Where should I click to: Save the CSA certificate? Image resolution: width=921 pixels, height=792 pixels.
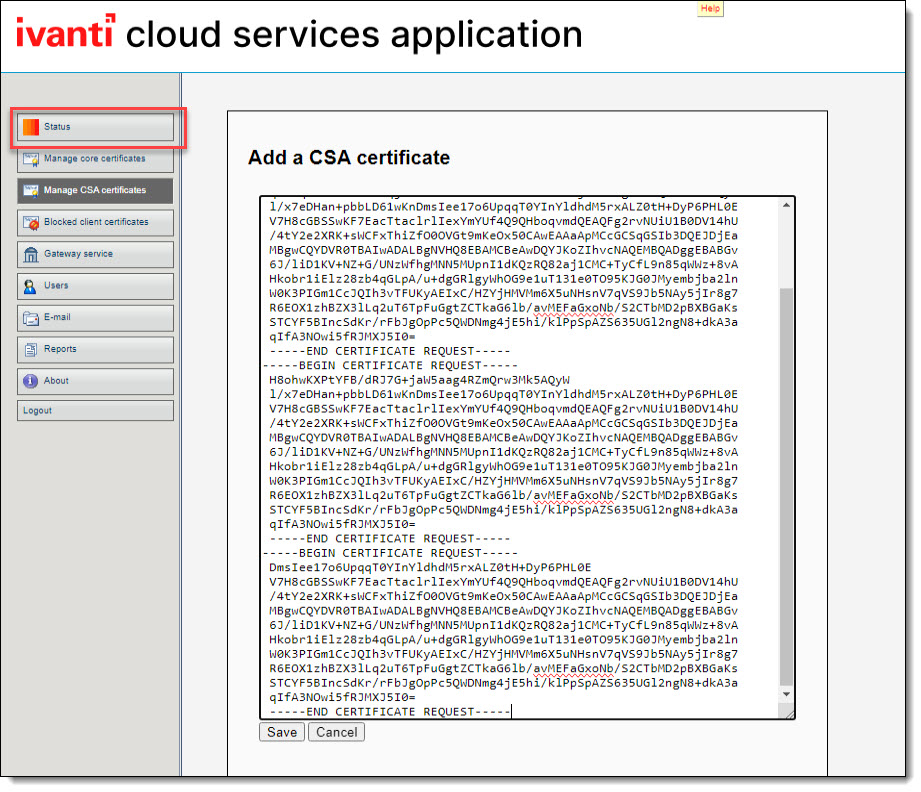(x=281, y=732)
